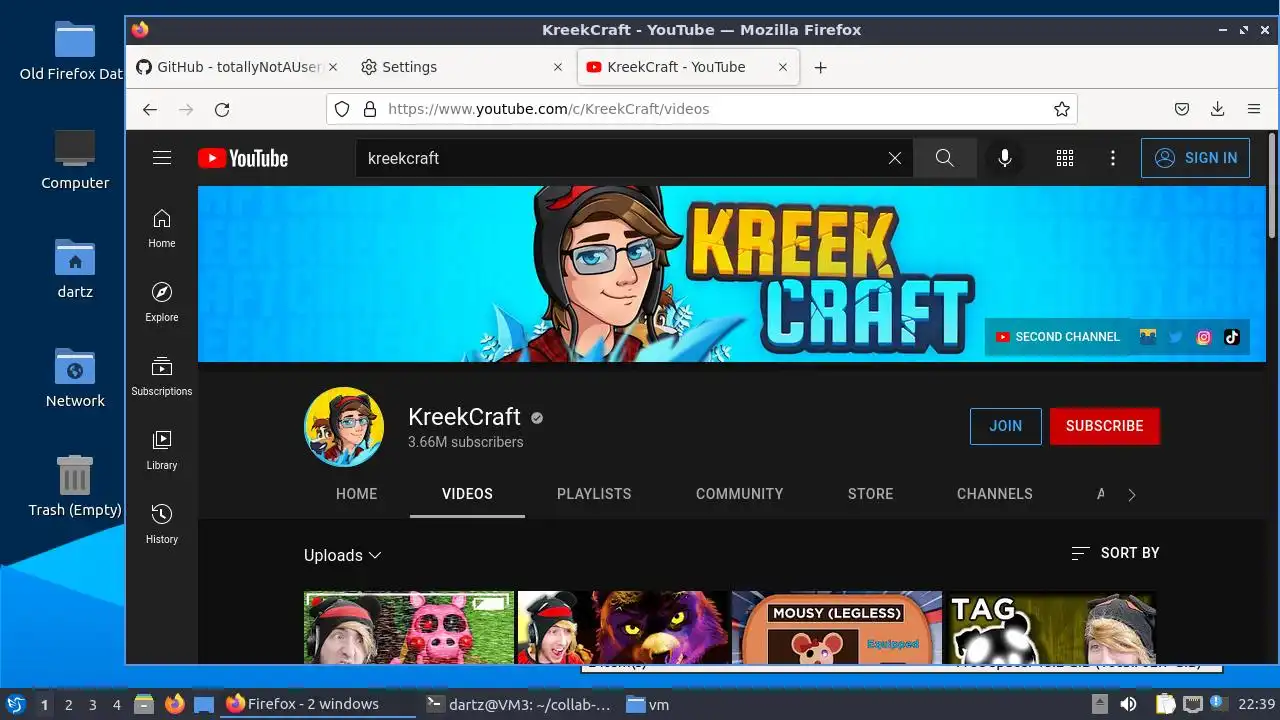
Task: Reload the page
Action: point(222,109)
